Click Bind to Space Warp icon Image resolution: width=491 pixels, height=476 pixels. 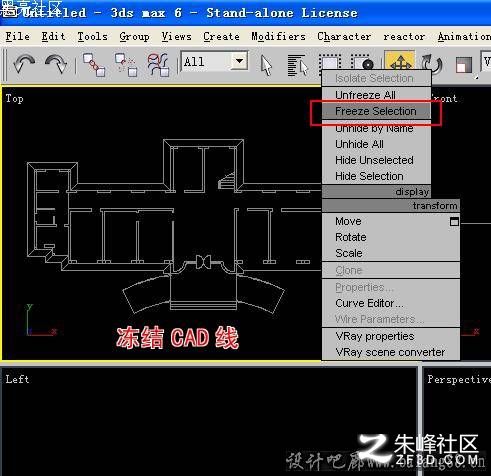158,65
